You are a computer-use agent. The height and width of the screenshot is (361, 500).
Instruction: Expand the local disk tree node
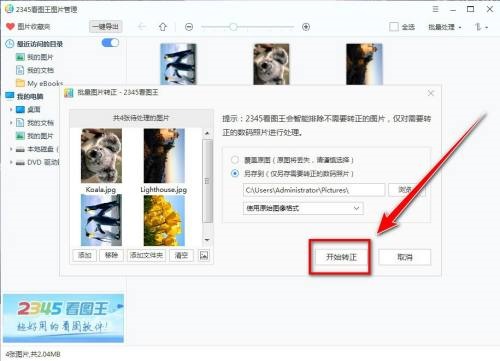click(11, 149)
